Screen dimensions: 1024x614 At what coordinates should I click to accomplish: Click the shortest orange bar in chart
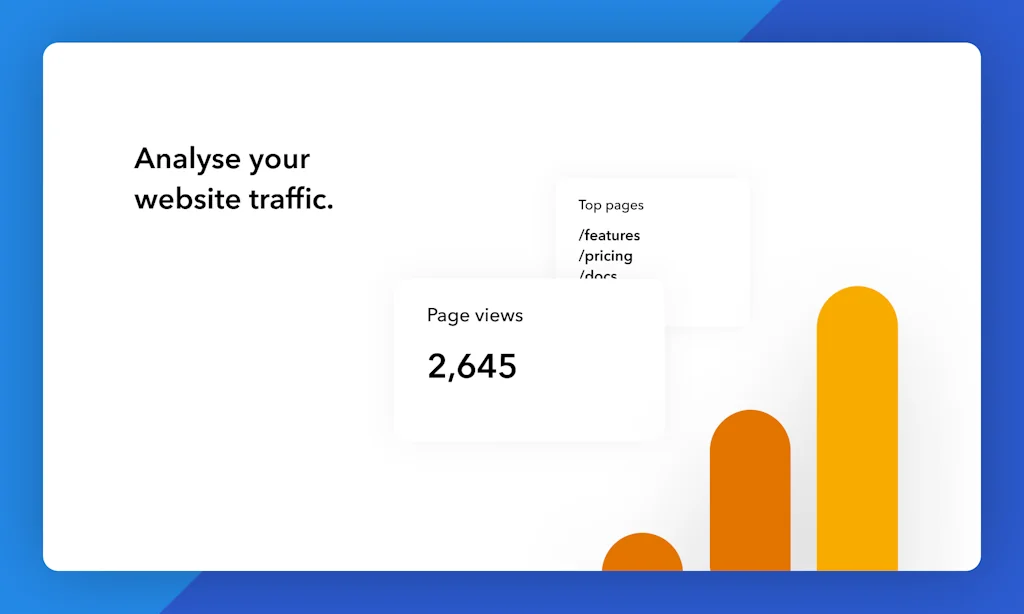(x=642, y=552)
